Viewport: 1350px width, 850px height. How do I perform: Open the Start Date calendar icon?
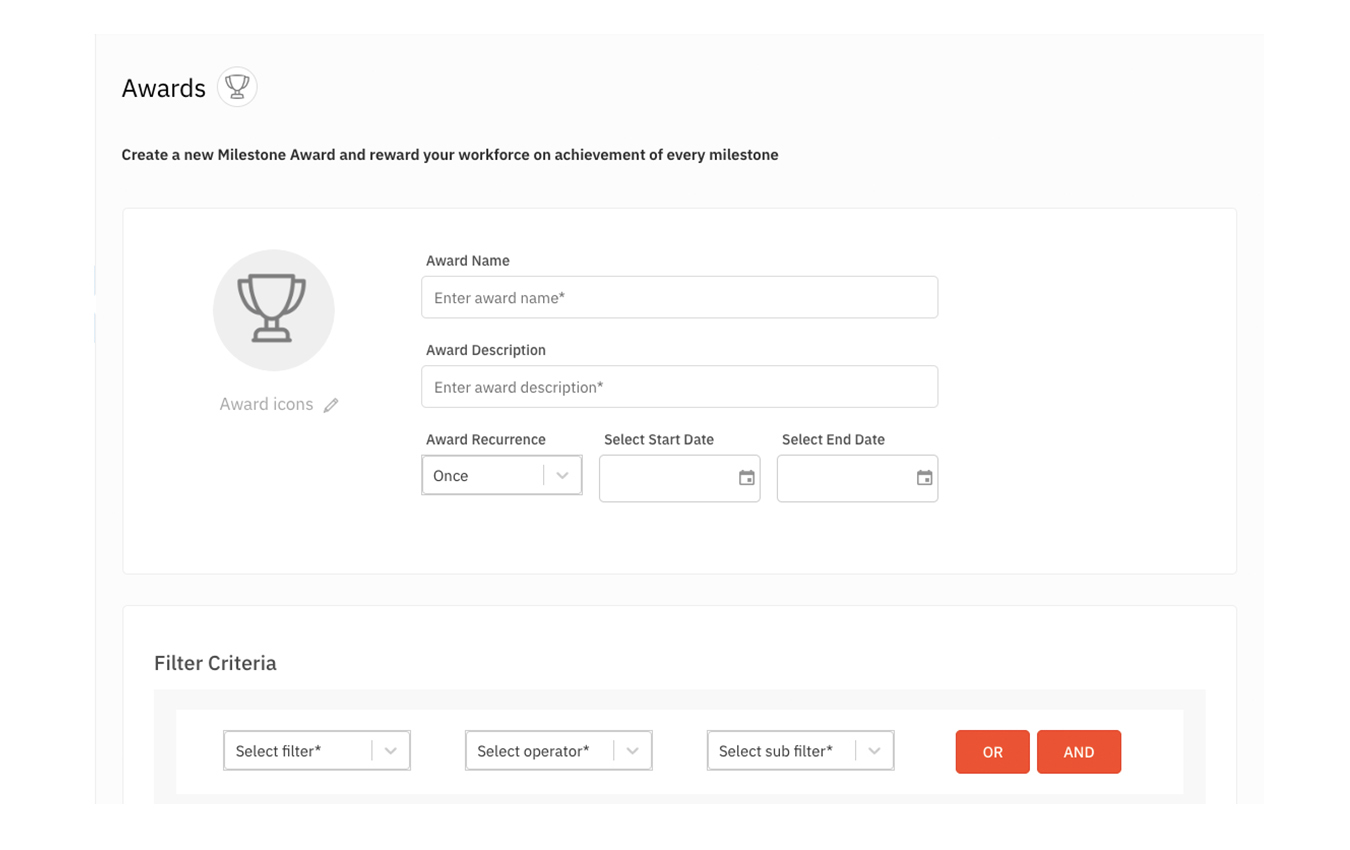tap(747, 478)
